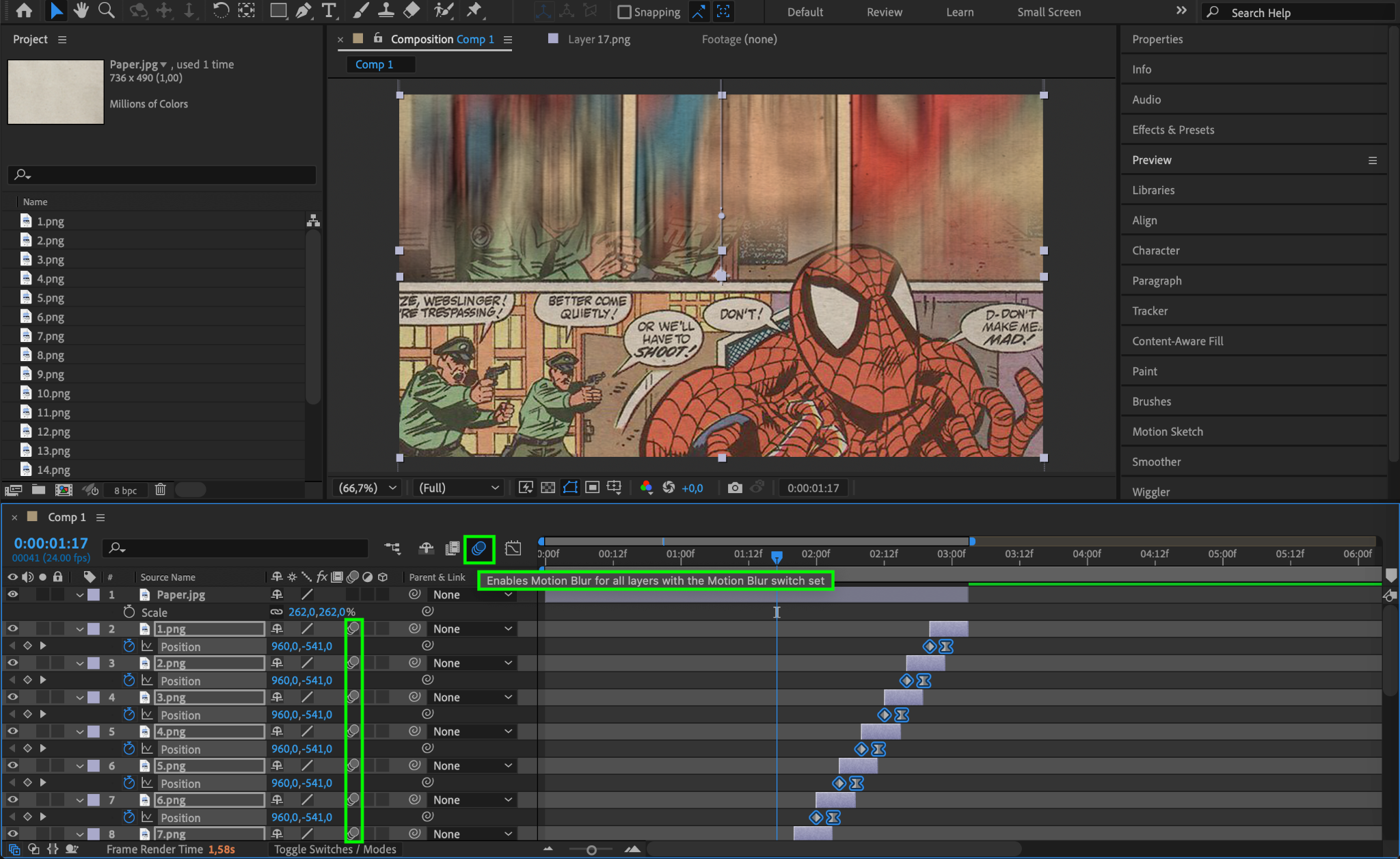Open the Effects & Presets panel
Image resolution: width=1400 pixels, height=859 pixels.
(1173, 130)
